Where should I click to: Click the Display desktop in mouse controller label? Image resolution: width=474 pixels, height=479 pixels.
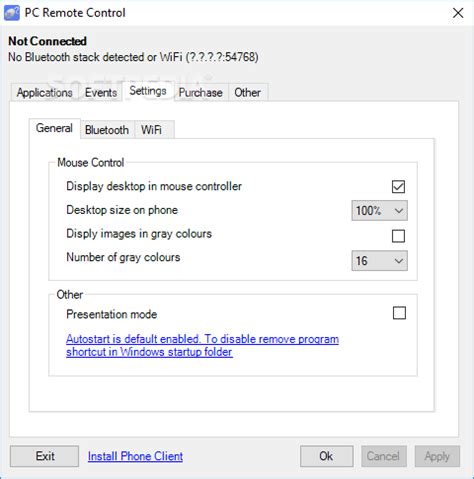(154, 186)
